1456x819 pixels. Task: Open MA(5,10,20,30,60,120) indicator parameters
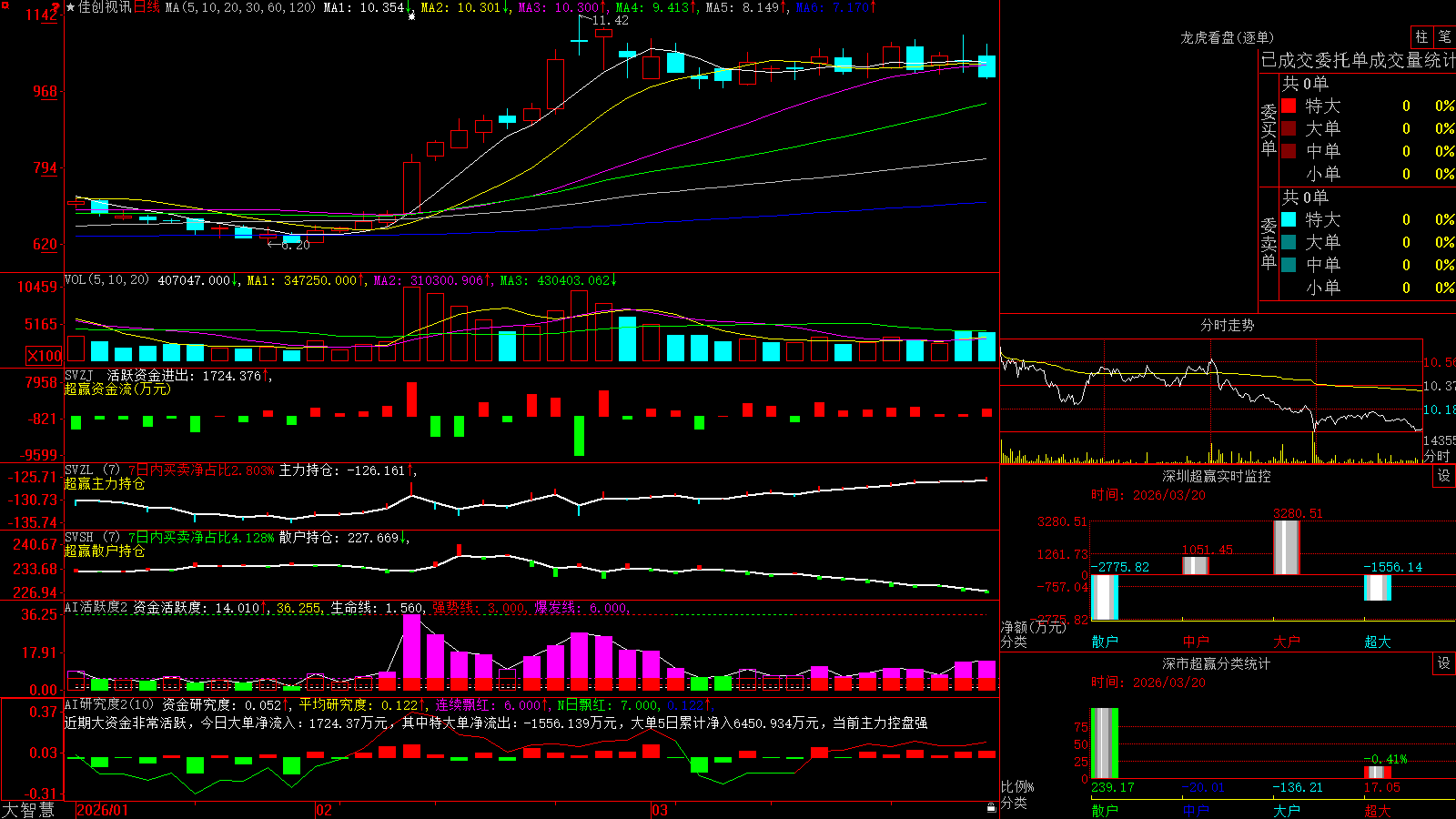tap(240, 7)
